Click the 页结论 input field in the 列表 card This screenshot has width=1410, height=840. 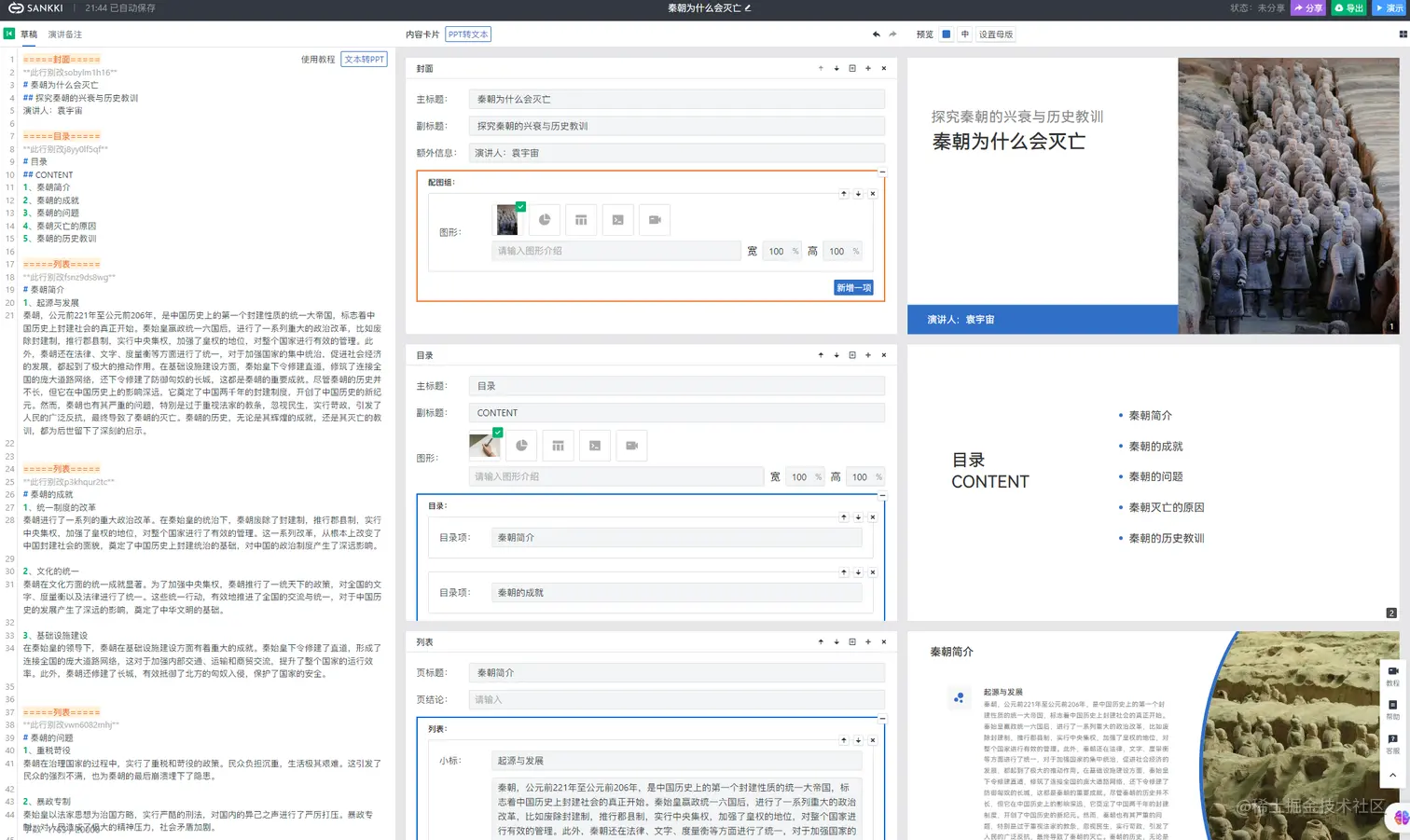(x=677, y=699)
